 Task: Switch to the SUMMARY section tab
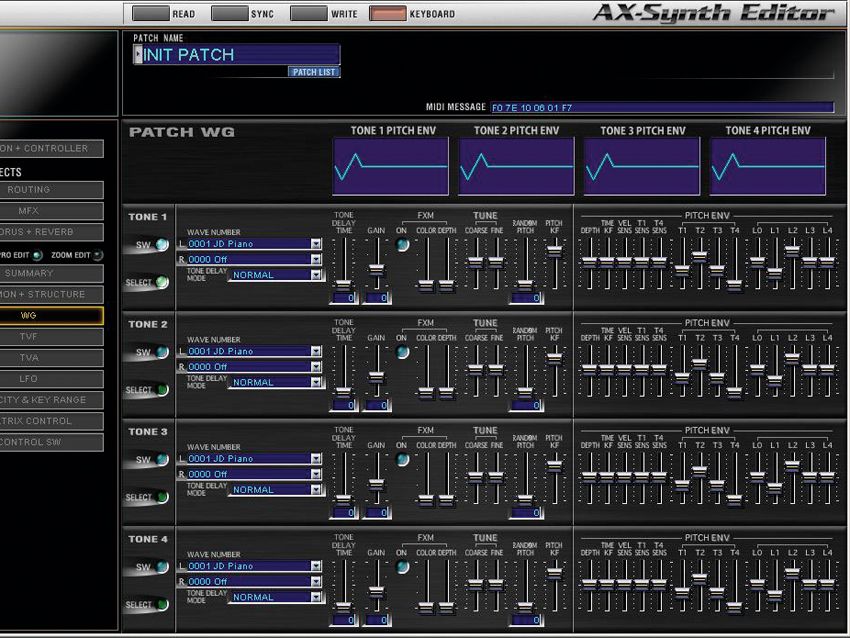tap(50, 274)
